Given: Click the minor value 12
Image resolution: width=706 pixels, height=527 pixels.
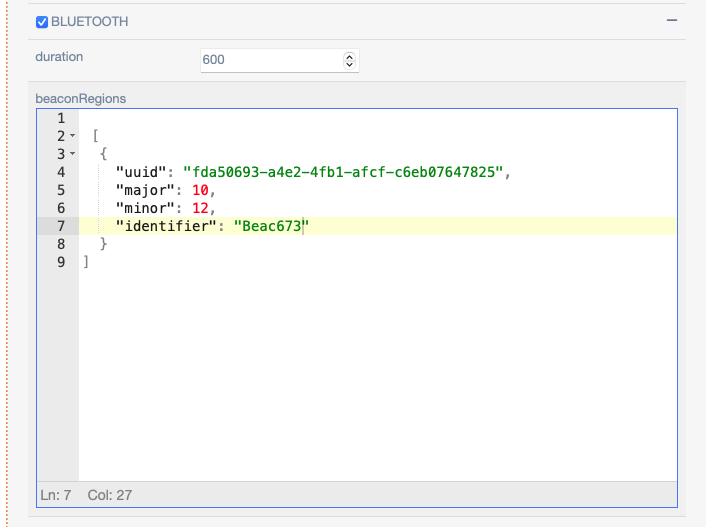Looking at the screenshot, I should [198, 208].
